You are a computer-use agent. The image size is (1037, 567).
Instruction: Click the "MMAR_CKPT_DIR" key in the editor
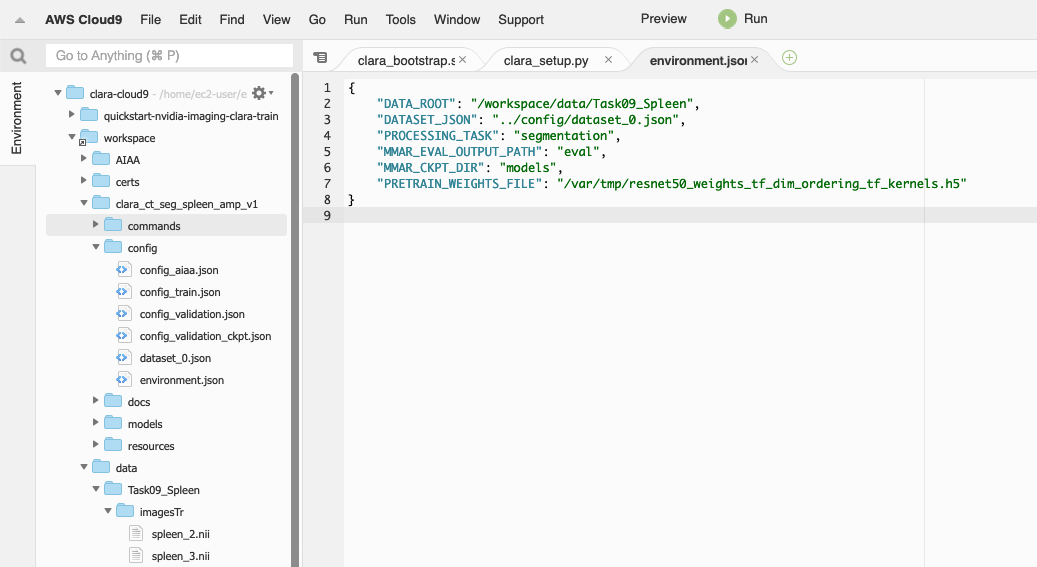pos(431,167)
